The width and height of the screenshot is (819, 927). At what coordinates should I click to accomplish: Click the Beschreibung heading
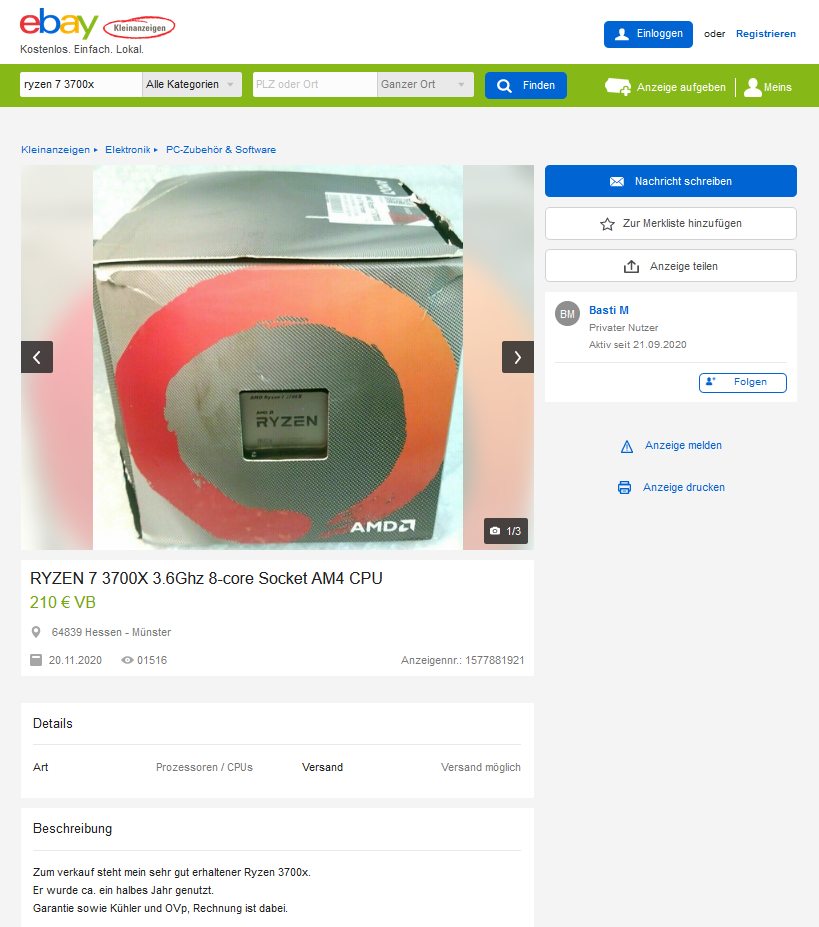[73, 829]
